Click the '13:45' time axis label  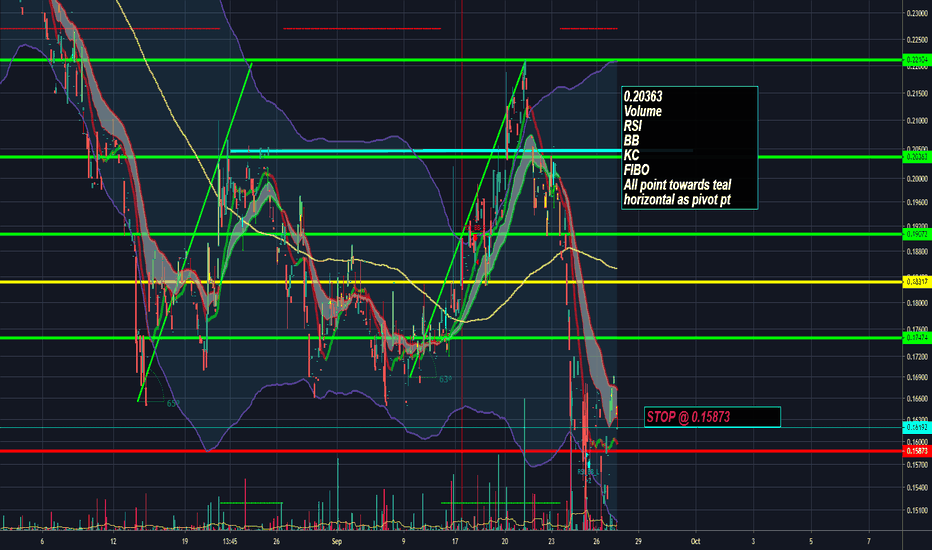tap(230, 542)
